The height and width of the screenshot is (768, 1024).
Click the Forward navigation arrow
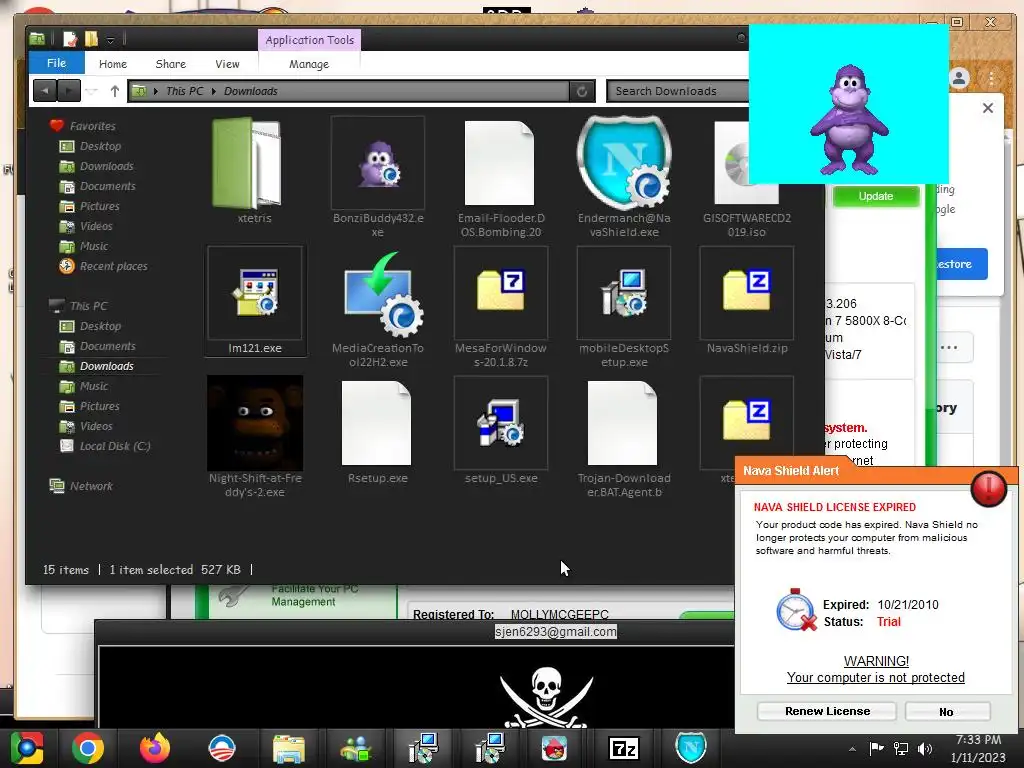click(69, 91)
